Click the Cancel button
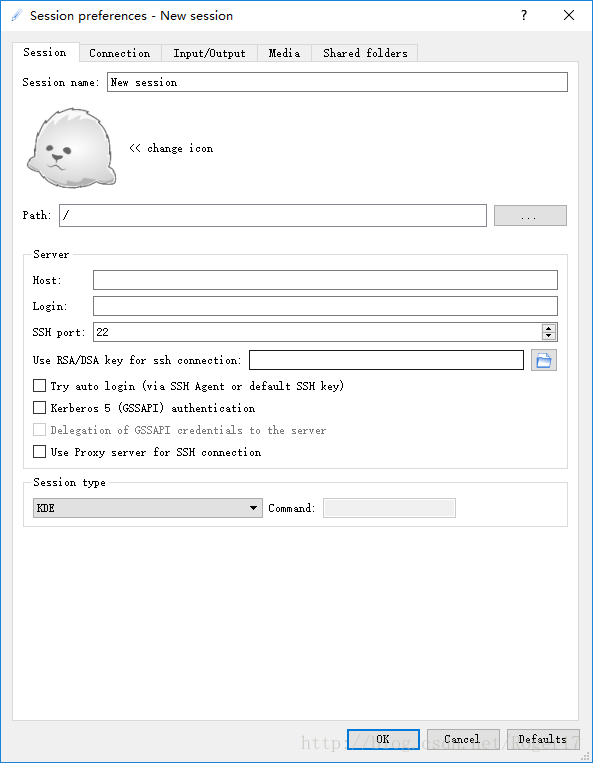 [463, 739]
